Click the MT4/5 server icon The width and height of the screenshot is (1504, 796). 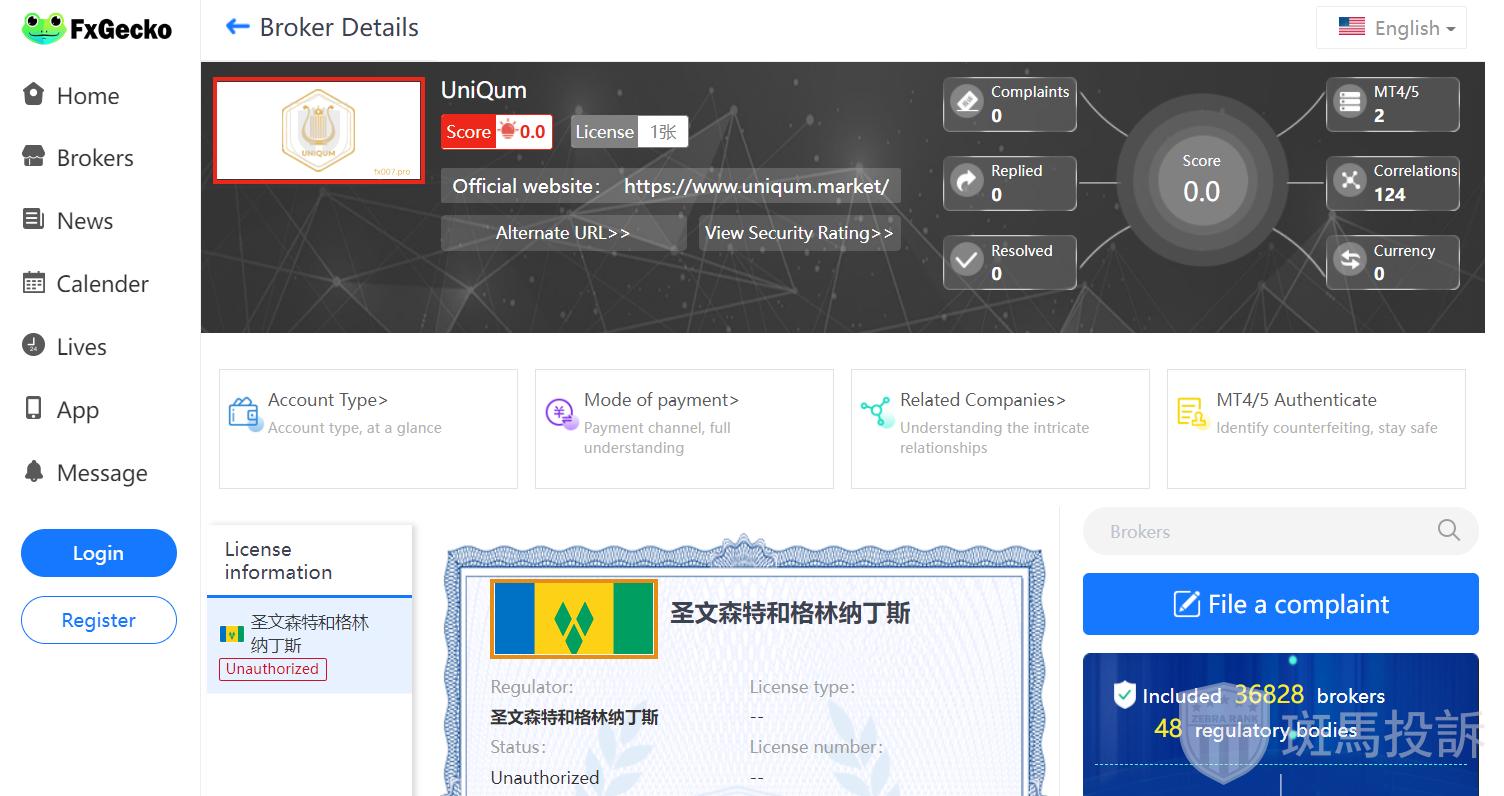[x=1350, y=102]
